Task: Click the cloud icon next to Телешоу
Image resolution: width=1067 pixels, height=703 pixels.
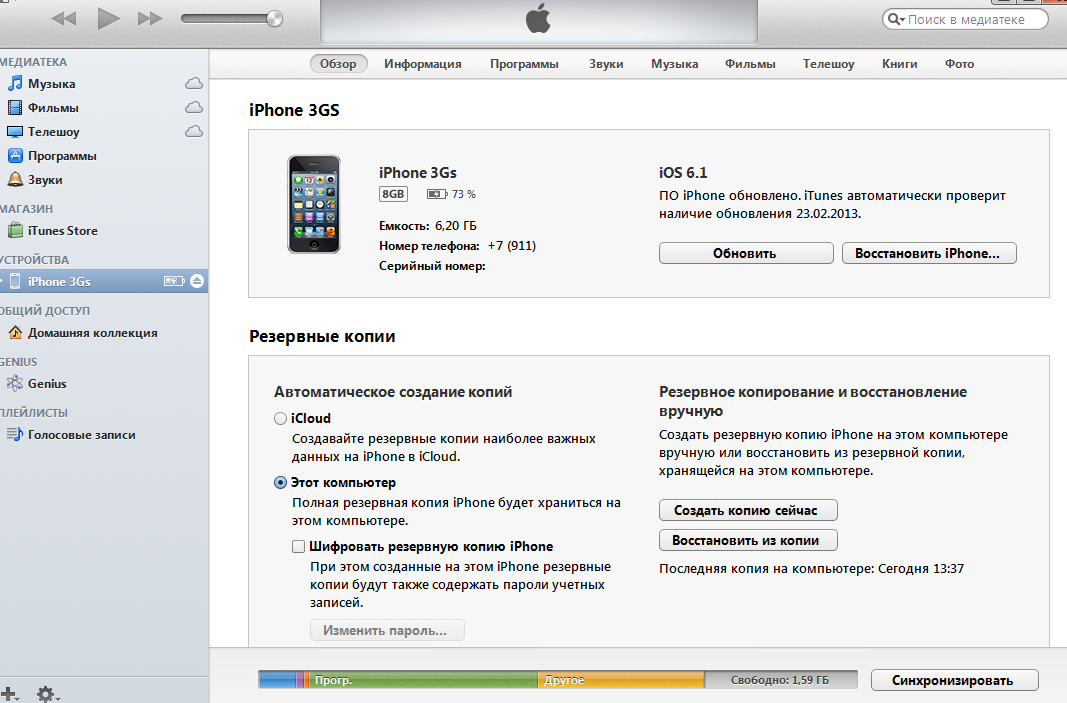Action: tap(194, 131)
